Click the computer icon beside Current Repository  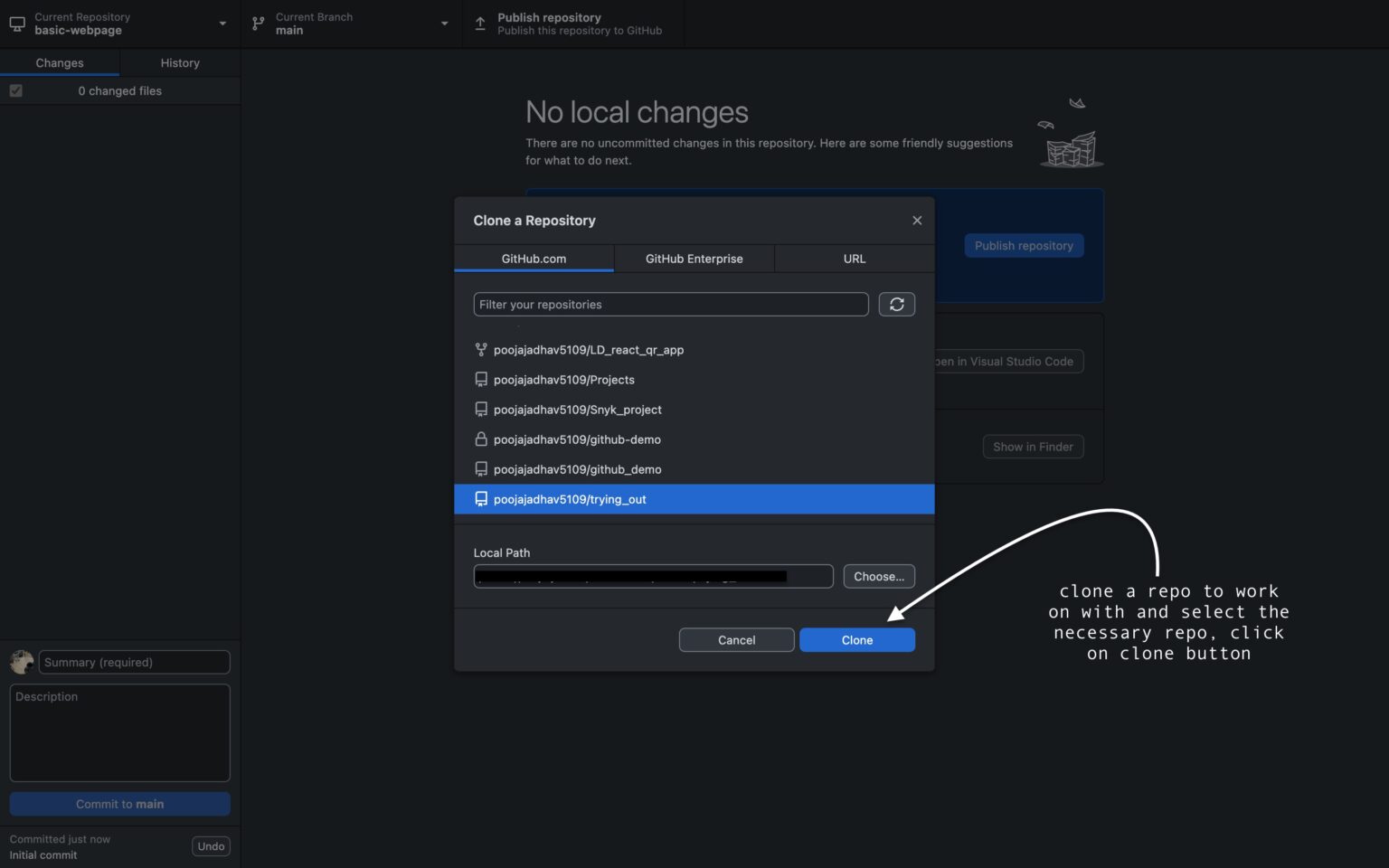16,24
